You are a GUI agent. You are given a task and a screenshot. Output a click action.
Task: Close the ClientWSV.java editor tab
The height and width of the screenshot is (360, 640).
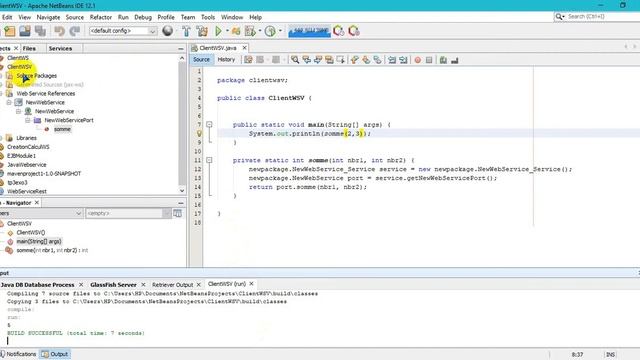(x=244, y=48)
